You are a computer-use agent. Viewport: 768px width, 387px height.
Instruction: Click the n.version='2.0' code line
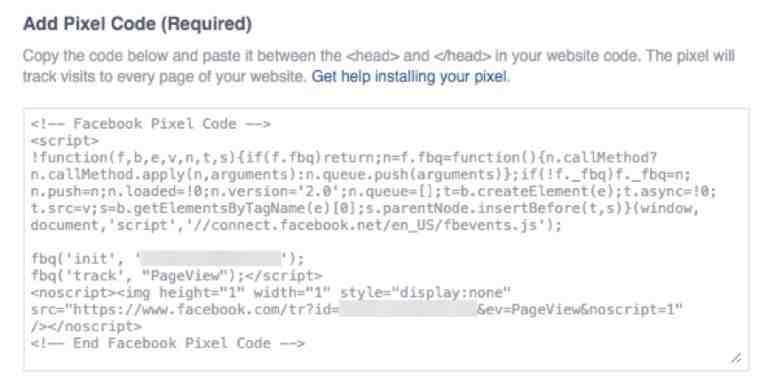coord(373,191)
